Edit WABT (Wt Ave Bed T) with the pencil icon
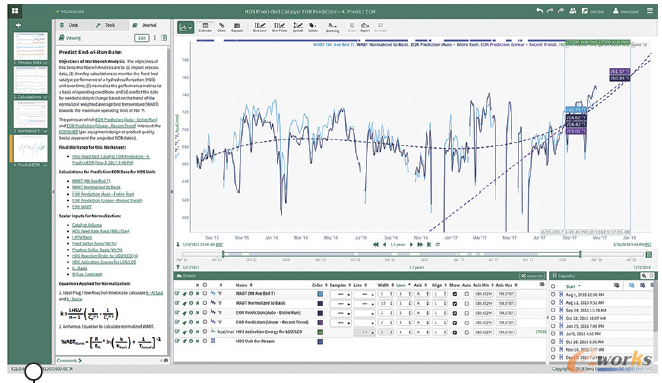Image resolution: width=662 pixels, height=383 pixels. [177, 293]
